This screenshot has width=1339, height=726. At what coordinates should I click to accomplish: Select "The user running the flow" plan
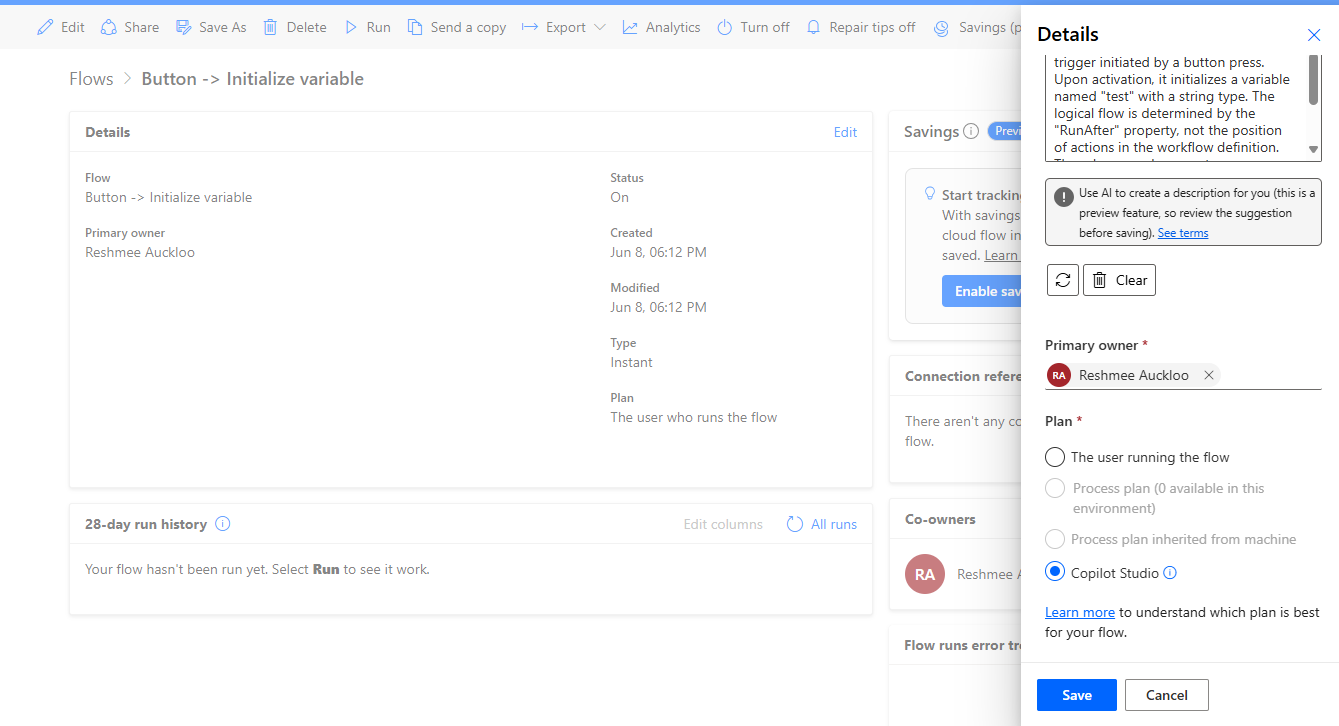click(1055, 457)
